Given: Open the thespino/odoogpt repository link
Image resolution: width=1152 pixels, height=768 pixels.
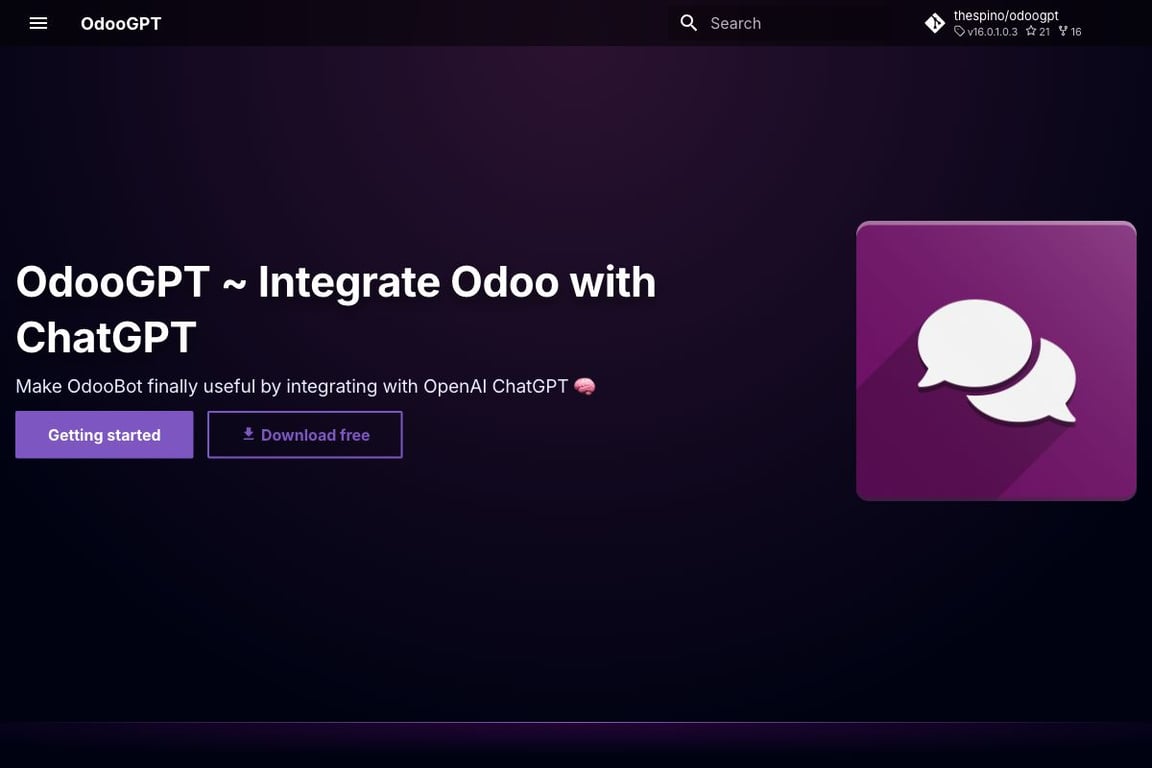Looking at the screenshot, I should tap(1006, 15).
